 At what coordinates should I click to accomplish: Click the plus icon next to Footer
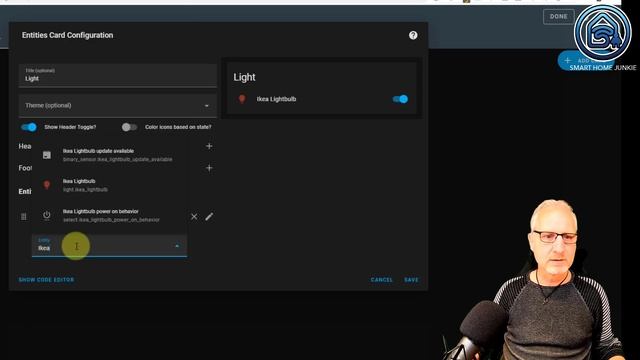(x=209, y=168)
